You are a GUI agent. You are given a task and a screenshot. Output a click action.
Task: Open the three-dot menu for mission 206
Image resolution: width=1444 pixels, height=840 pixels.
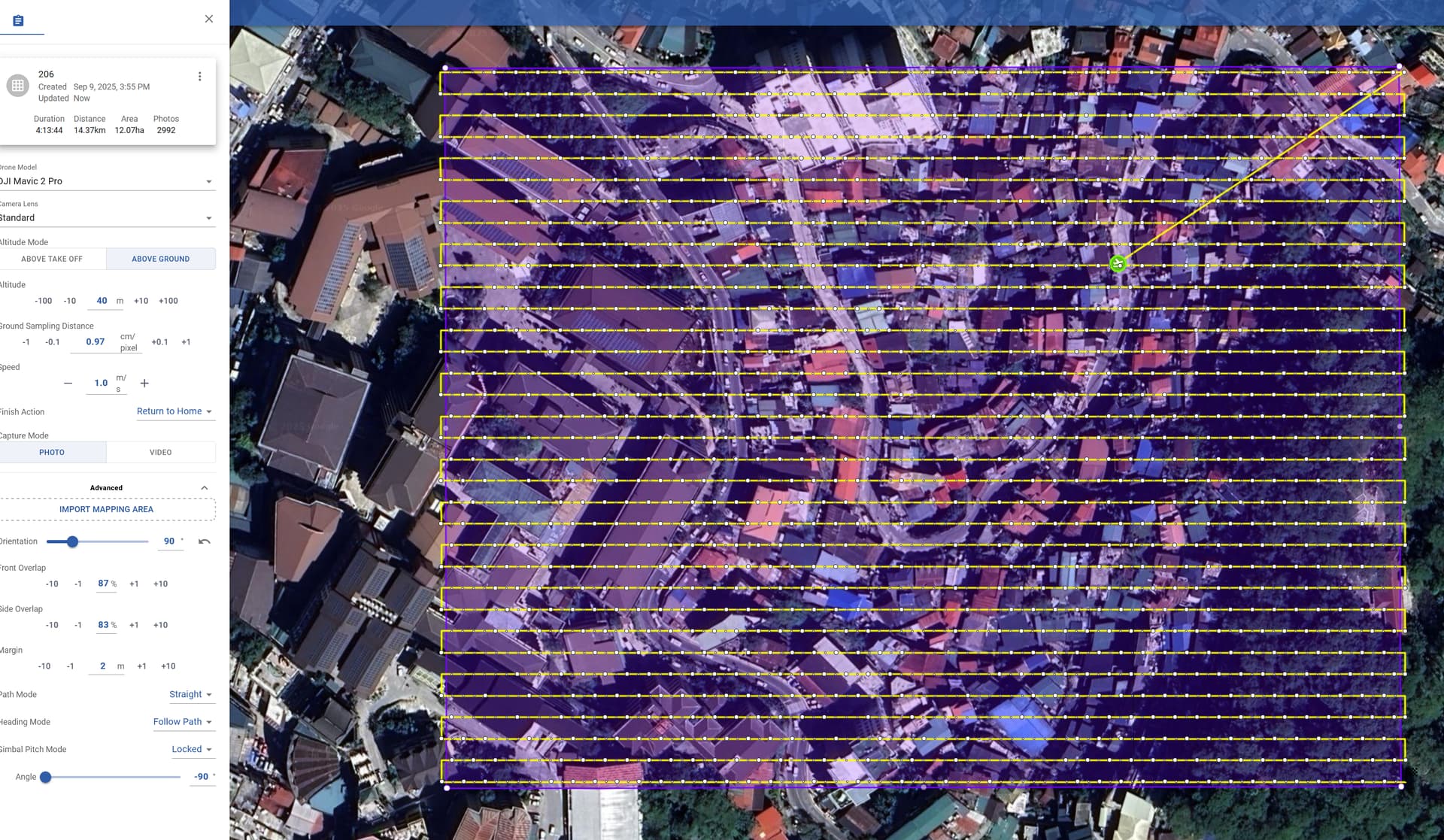point(199,77)
